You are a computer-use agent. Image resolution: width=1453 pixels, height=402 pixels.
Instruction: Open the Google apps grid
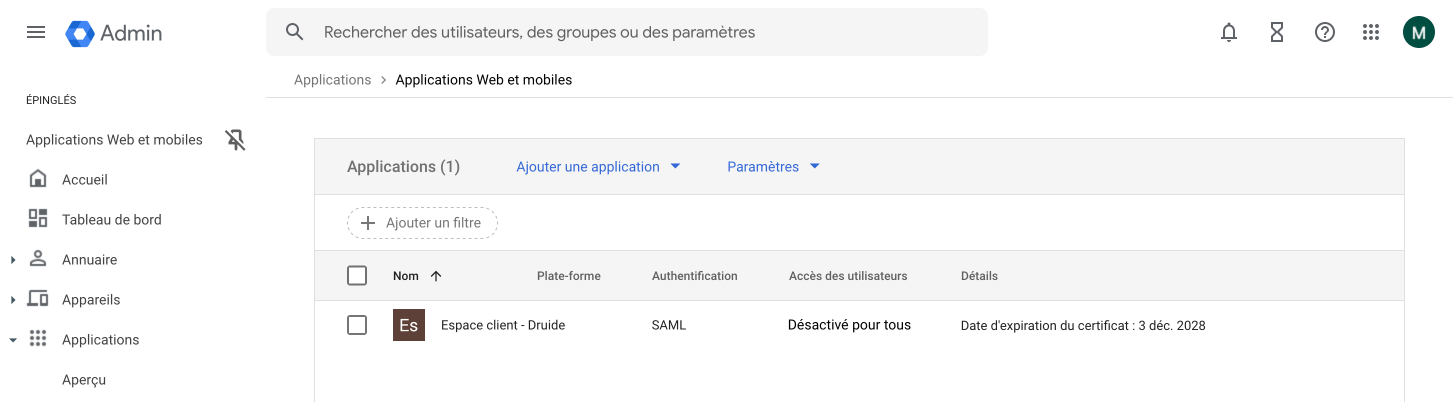tap(1371, 33)
